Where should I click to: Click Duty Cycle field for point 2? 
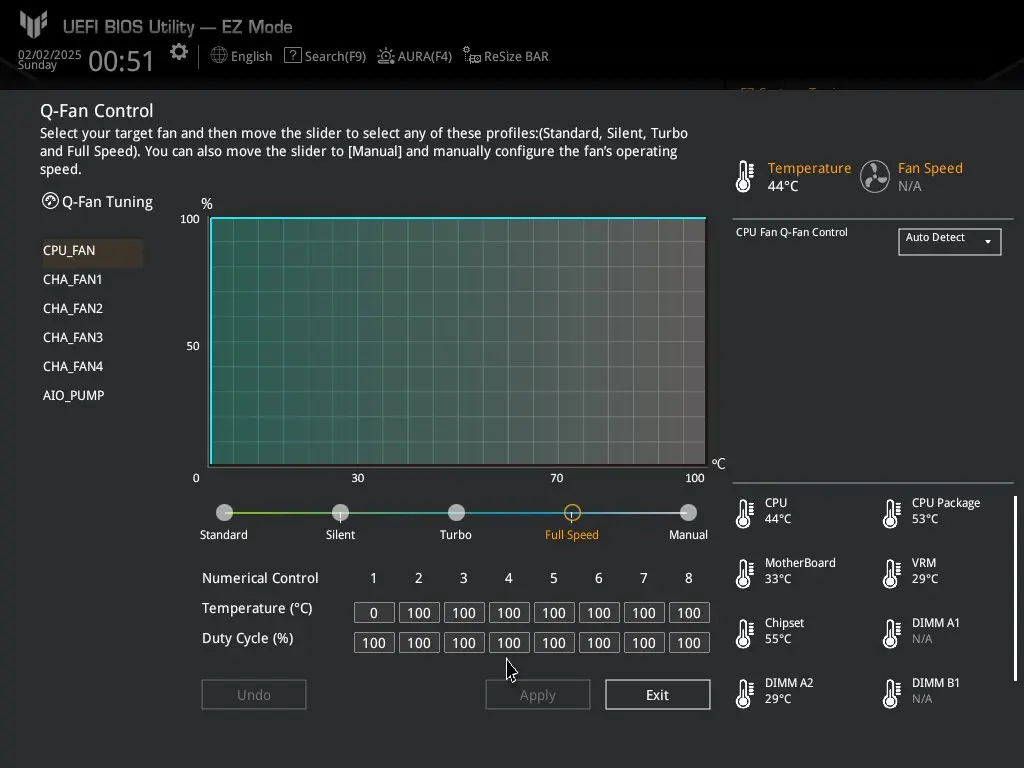(419, 643)
